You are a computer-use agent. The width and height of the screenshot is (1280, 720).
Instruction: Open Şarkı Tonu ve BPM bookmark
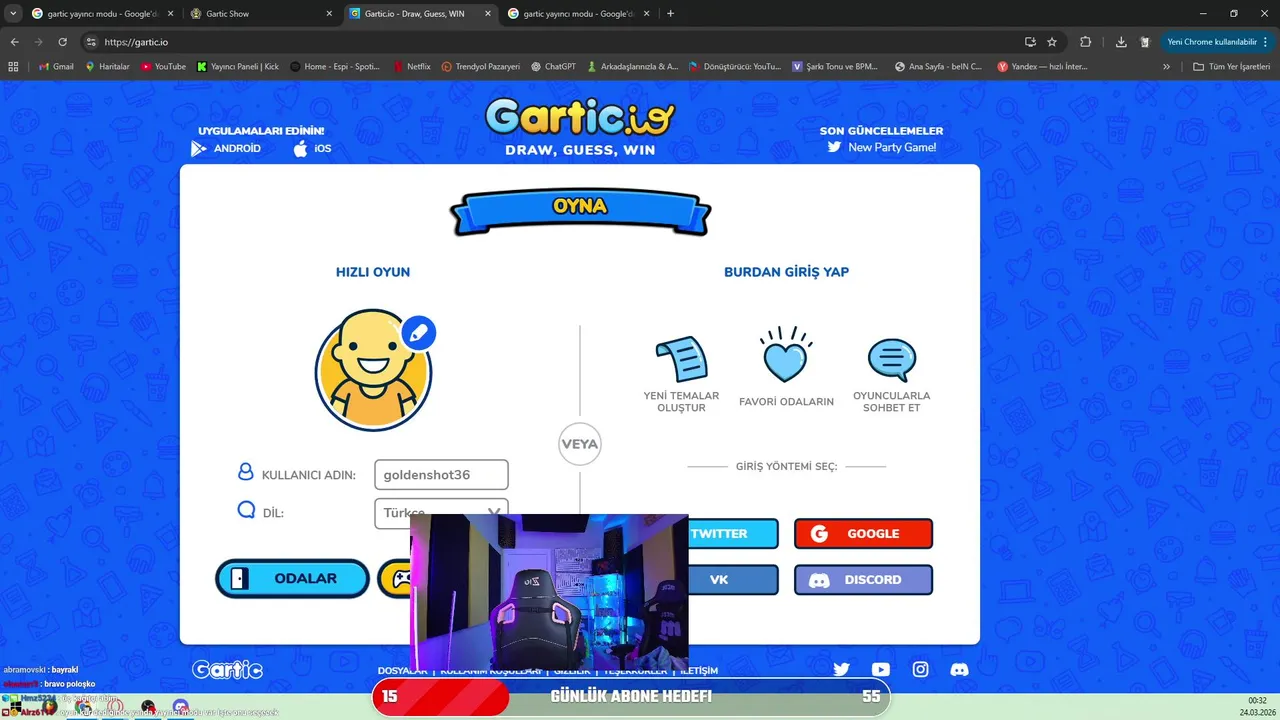pos(835,67)
